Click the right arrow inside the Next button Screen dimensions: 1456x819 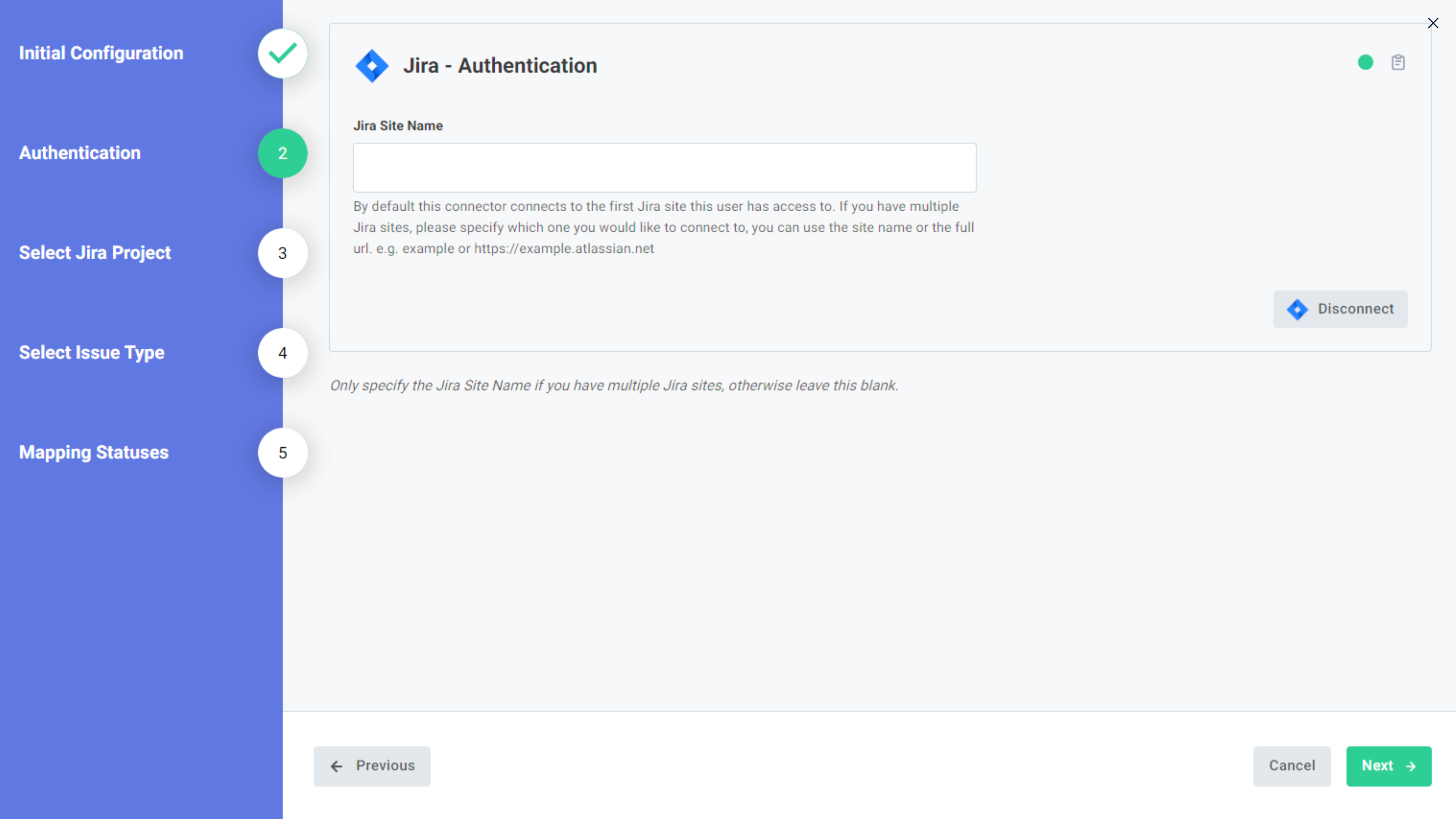[1411, 766]
